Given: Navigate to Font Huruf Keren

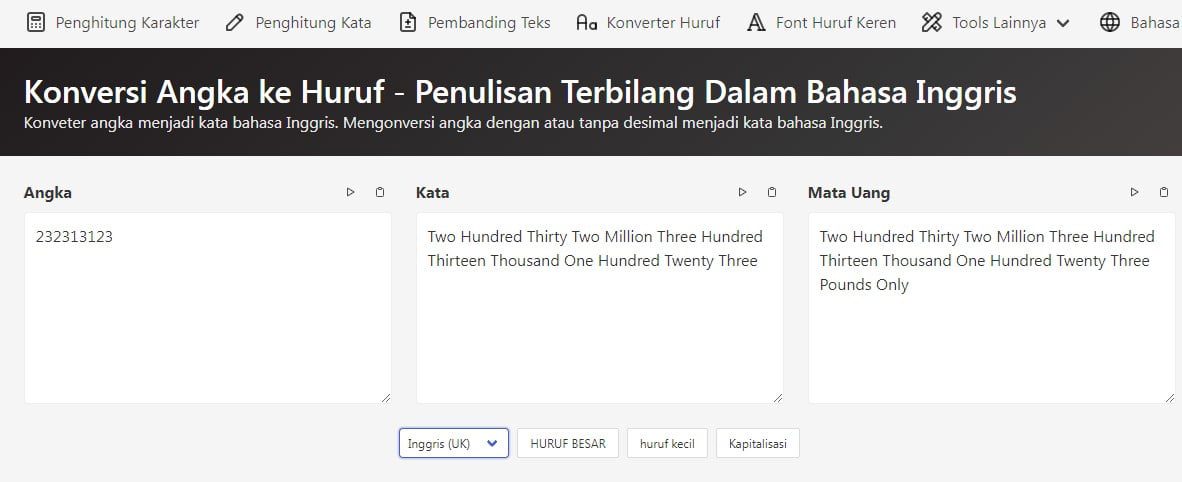Looking at the screenshot, I should pos(822,22).
